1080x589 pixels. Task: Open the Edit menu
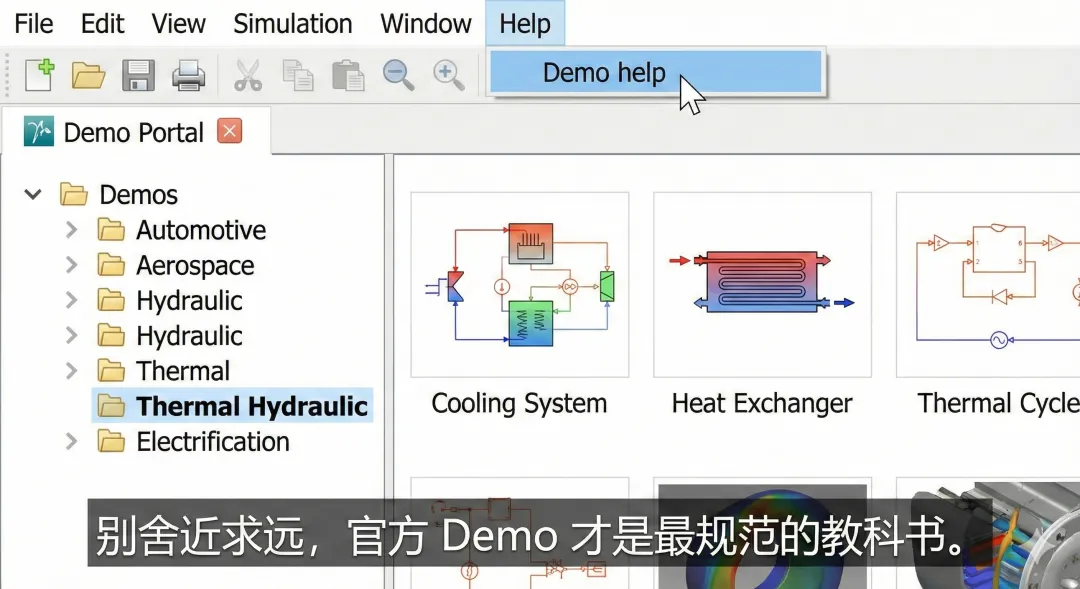coord(102,23)
